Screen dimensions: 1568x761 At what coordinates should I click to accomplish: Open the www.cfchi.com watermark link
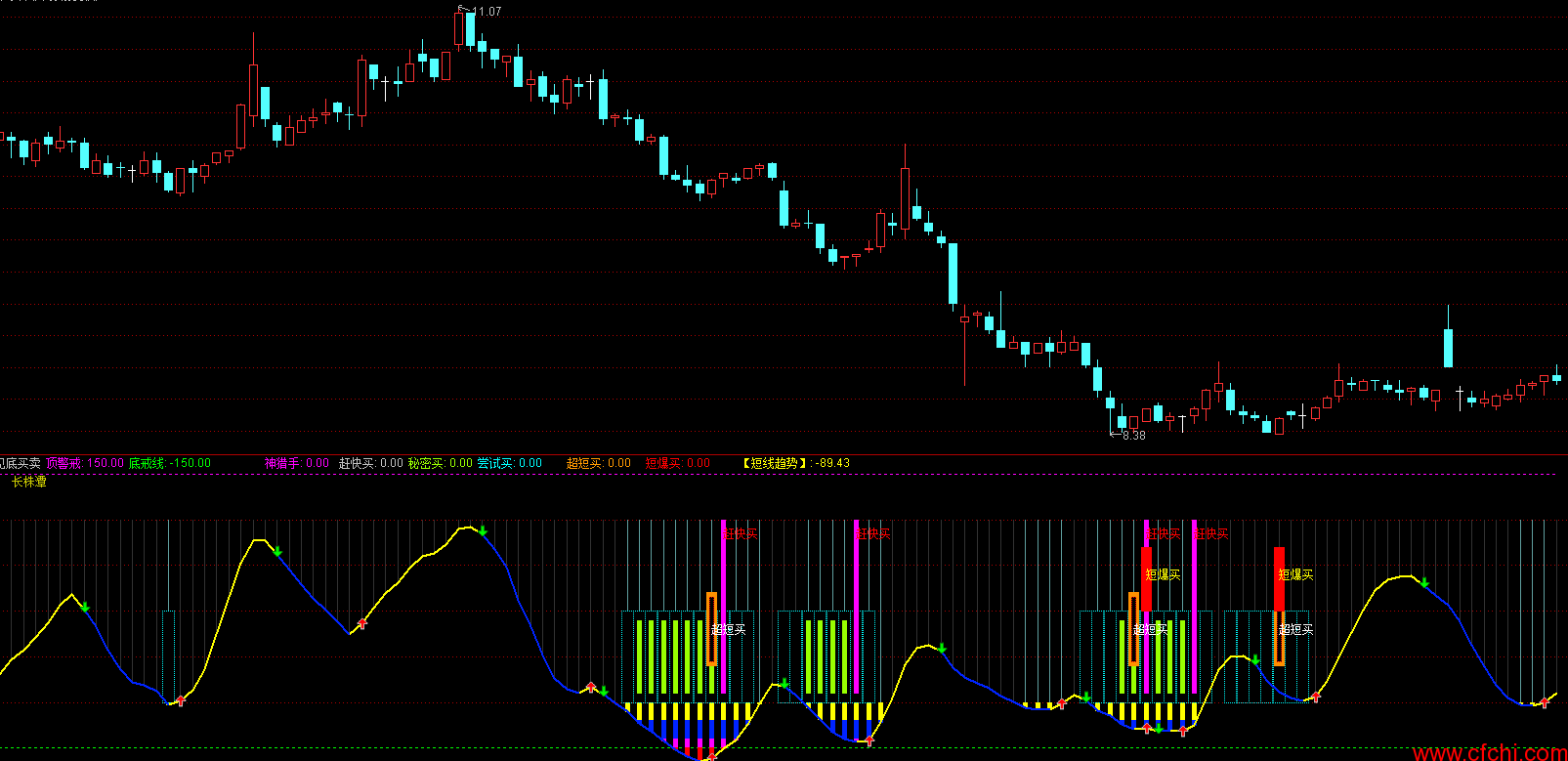1490,752
